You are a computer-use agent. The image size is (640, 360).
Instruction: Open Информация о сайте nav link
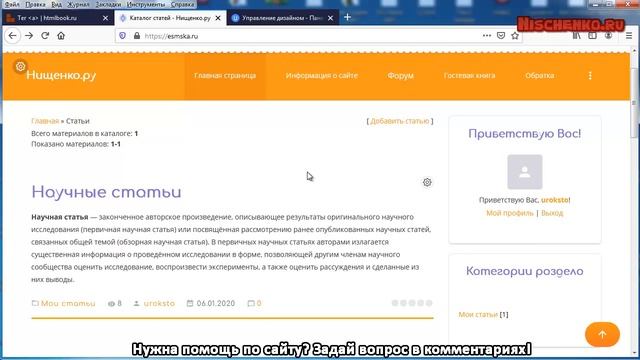(322, 76)
